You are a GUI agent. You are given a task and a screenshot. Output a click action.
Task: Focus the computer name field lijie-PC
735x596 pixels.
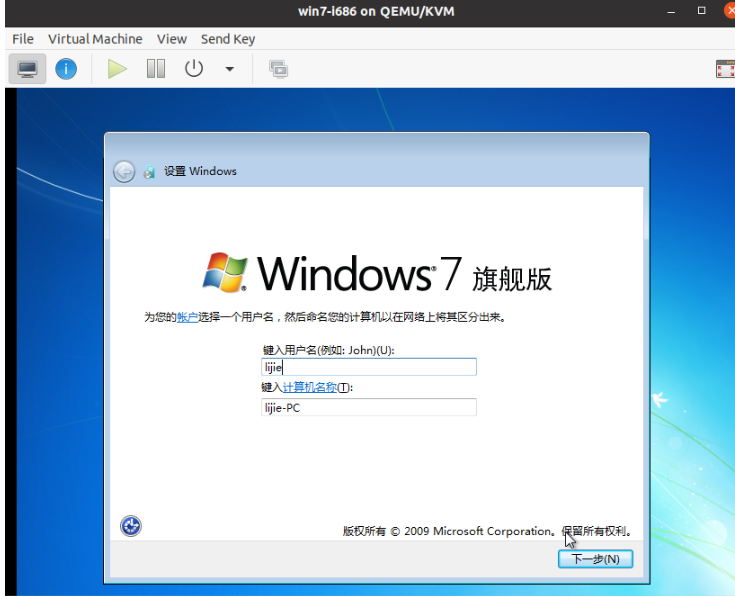click(x=369, y=407)
